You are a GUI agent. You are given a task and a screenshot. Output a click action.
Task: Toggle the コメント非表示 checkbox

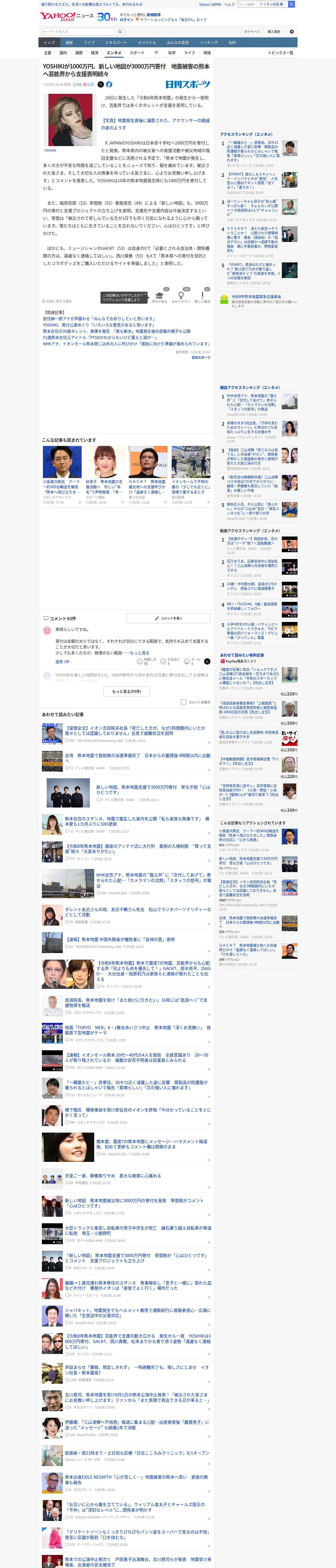click(183, 702)
